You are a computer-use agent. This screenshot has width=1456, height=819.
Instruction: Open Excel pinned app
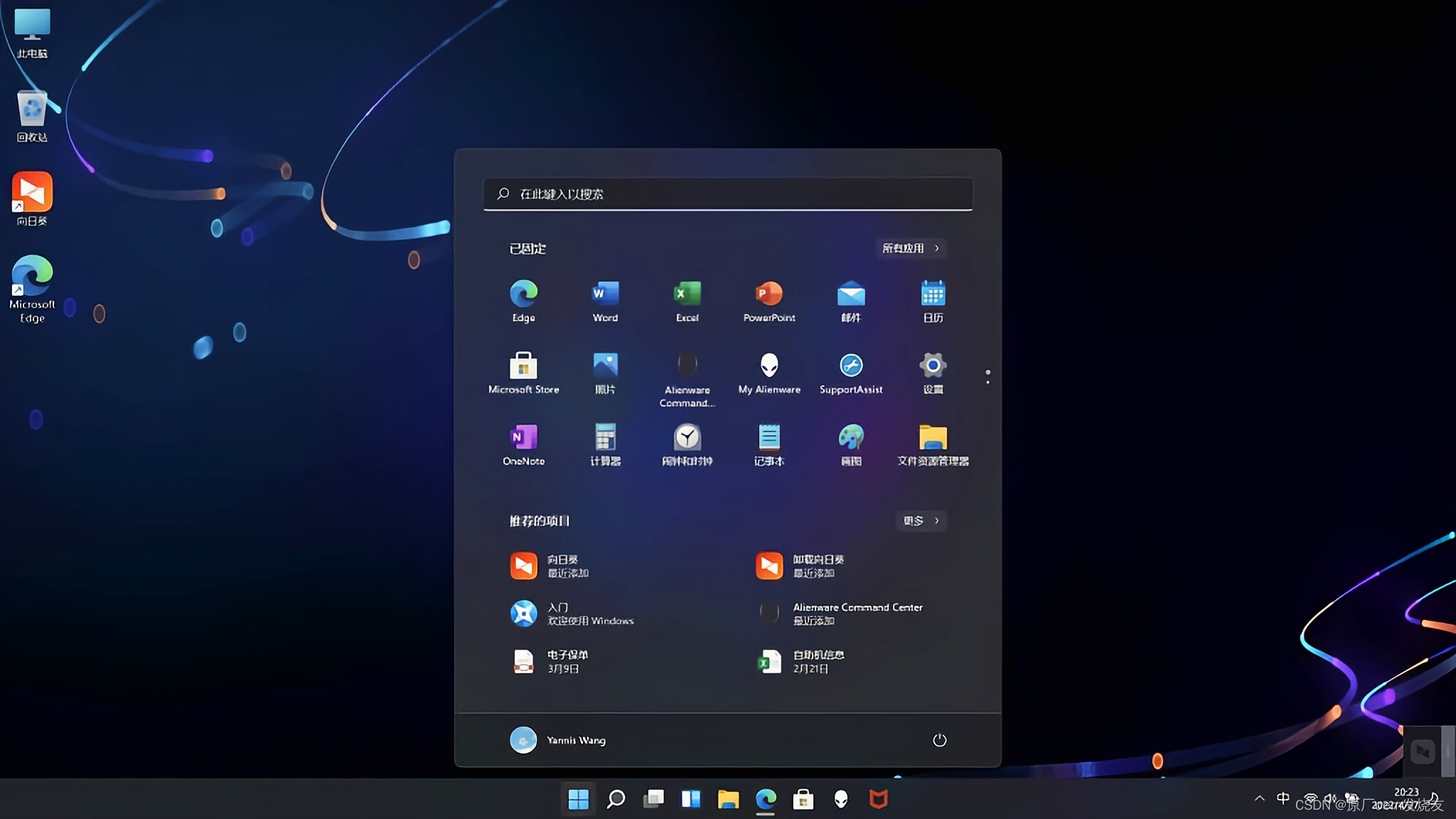(x=687, y=301)
